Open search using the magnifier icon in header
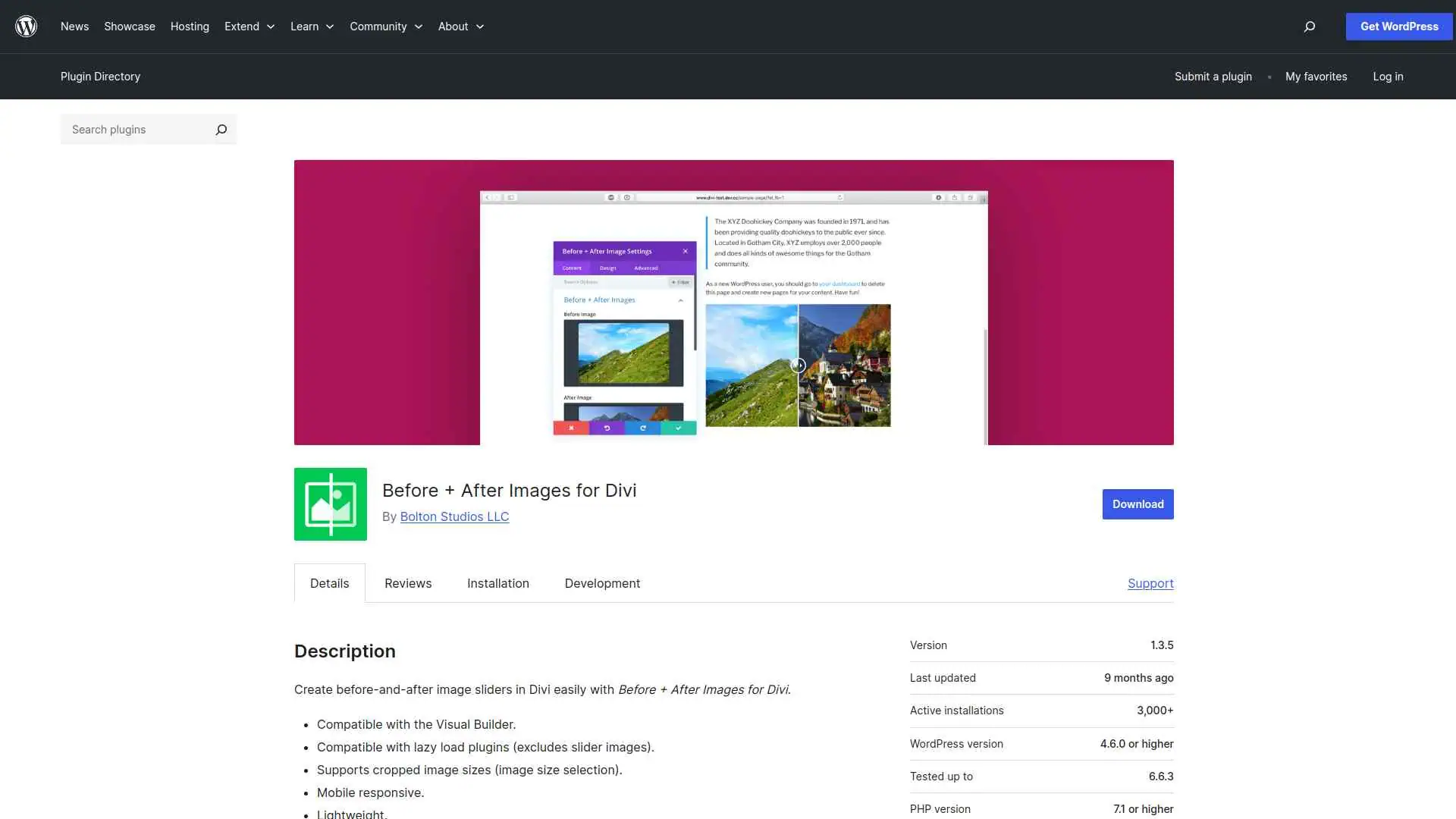 tap(1309, 27)
